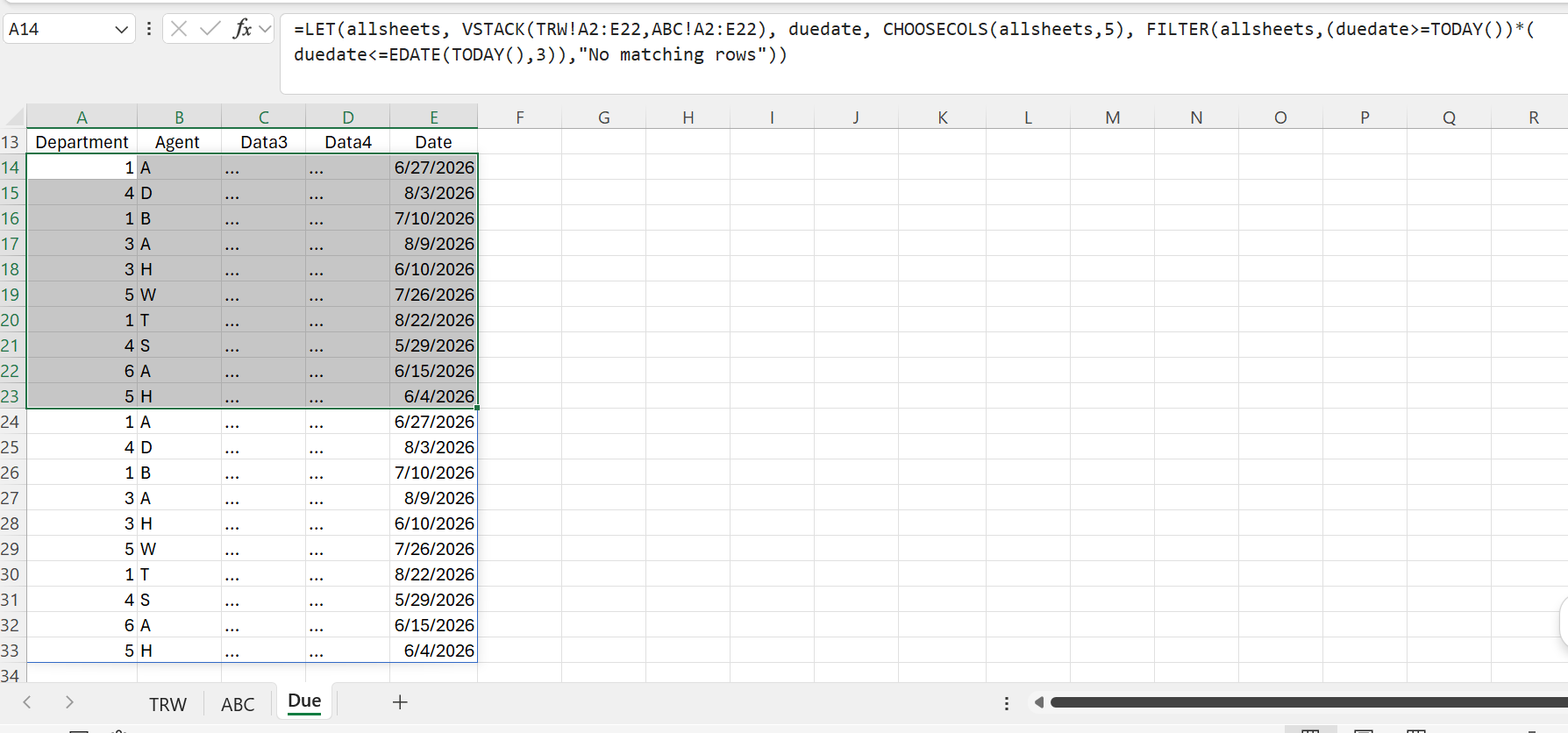Select the 6/4/2026 date in row 33
The image size is (1568, 733).
(434, 651)
